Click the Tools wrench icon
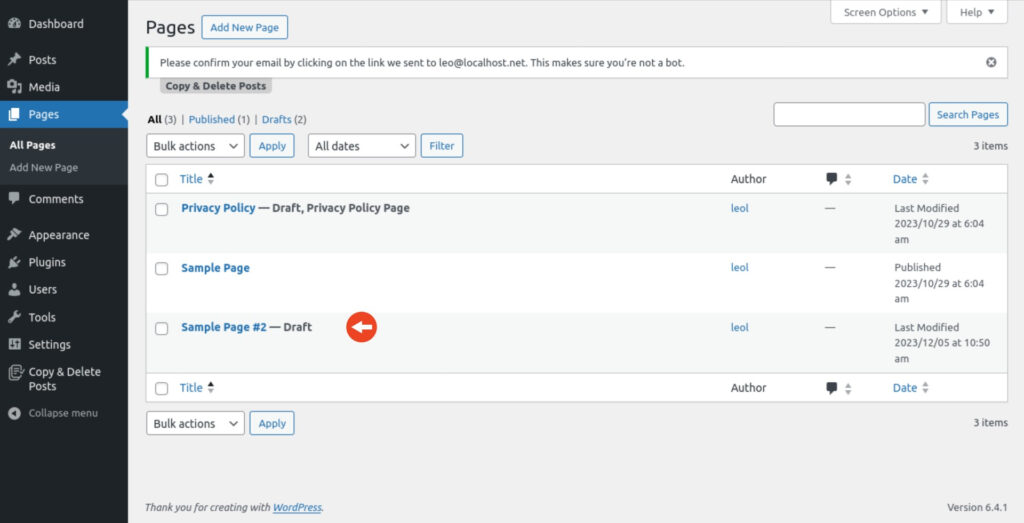 coord(14,317)
